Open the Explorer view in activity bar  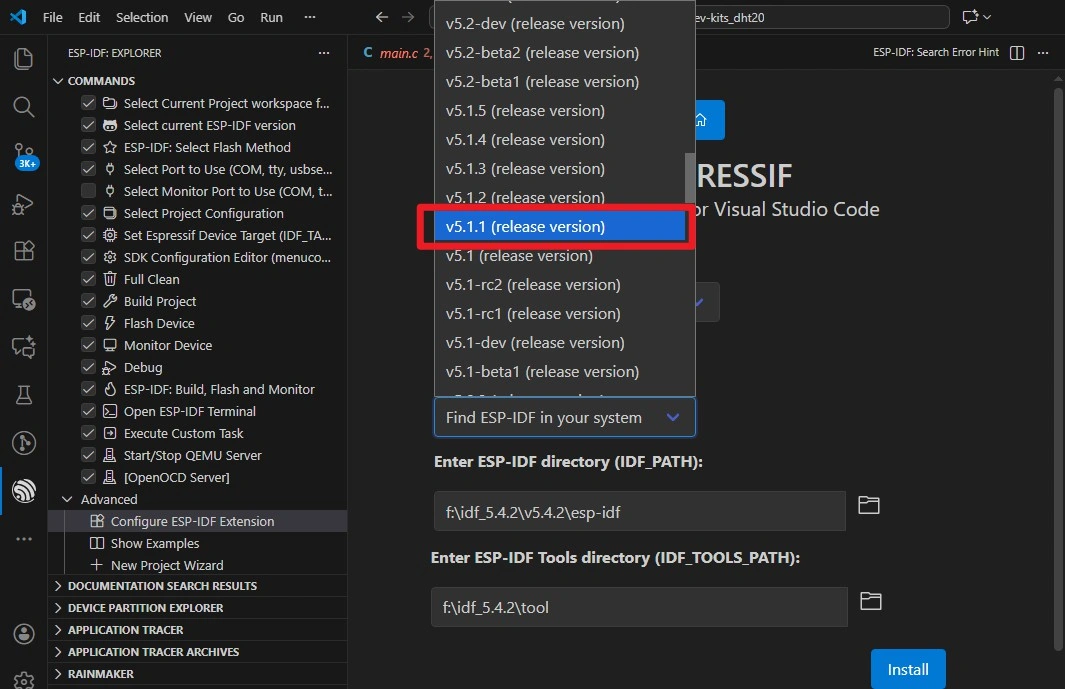(24, 59)
